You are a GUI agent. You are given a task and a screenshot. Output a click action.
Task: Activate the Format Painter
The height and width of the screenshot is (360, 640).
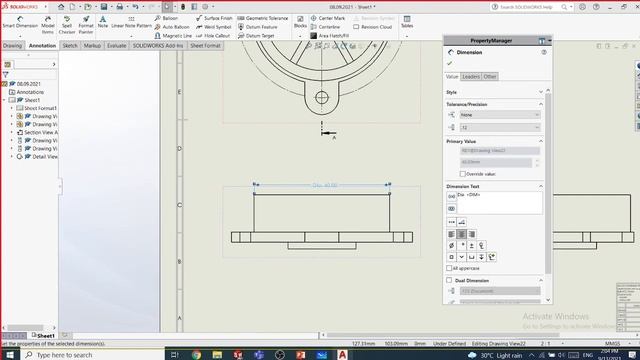click(x=86, y=25)
